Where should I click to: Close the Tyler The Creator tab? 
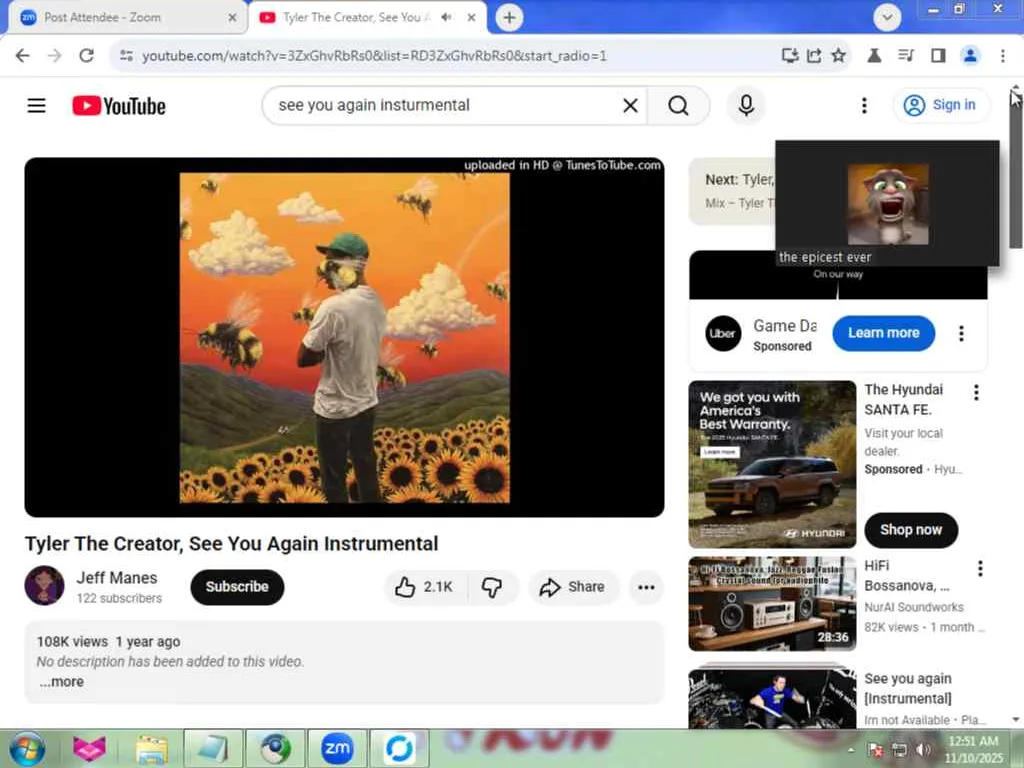click(472, 18)
